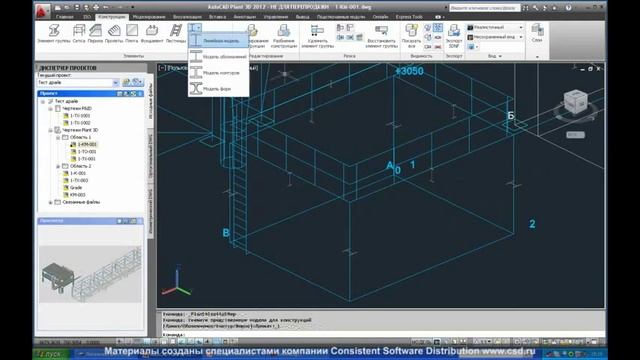Open the Несохраненный вид view dropdown
Image resolution: width=640 pixels, height=360 pixels.
point(495,37)
